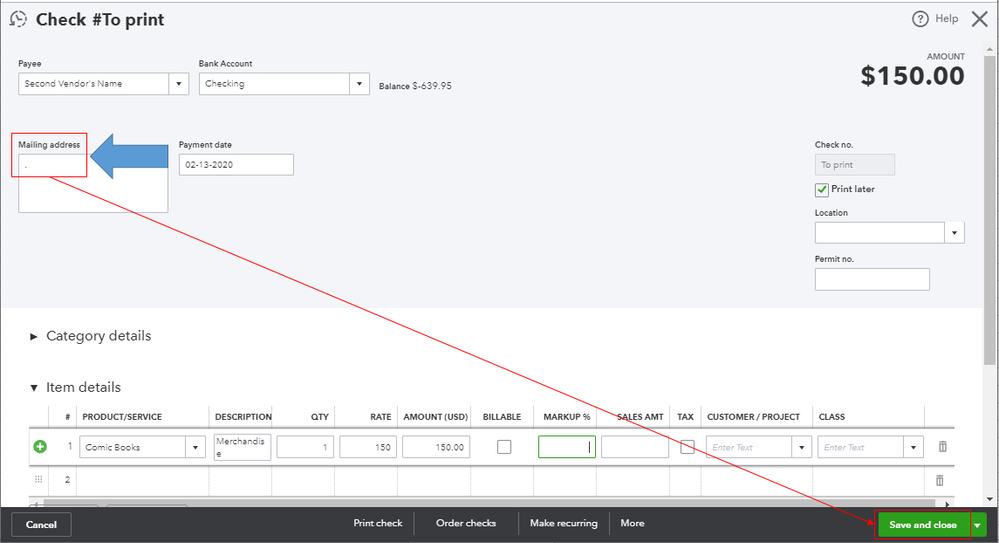999x543 pixels.
Task: Click the Bank Account field showing Checking
Action: pos(275,83)
